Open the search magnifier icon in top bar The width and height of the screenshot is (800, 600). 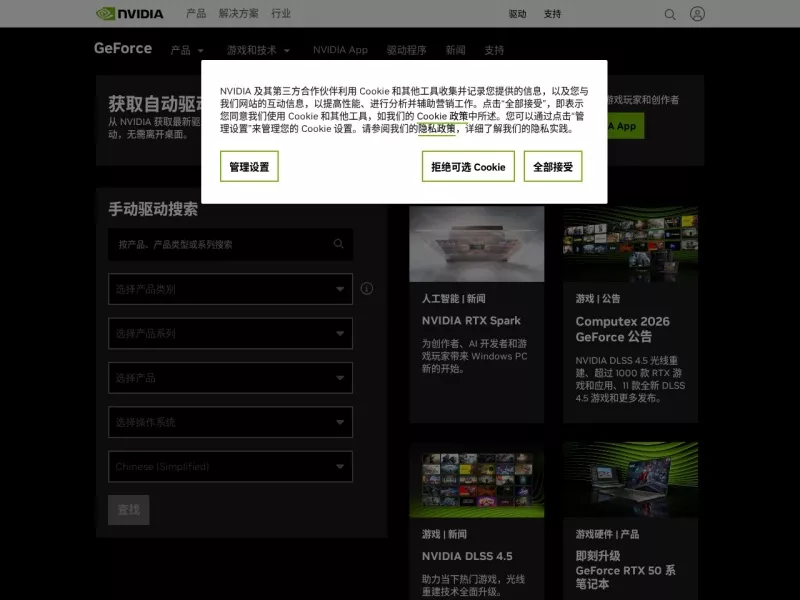670,14
